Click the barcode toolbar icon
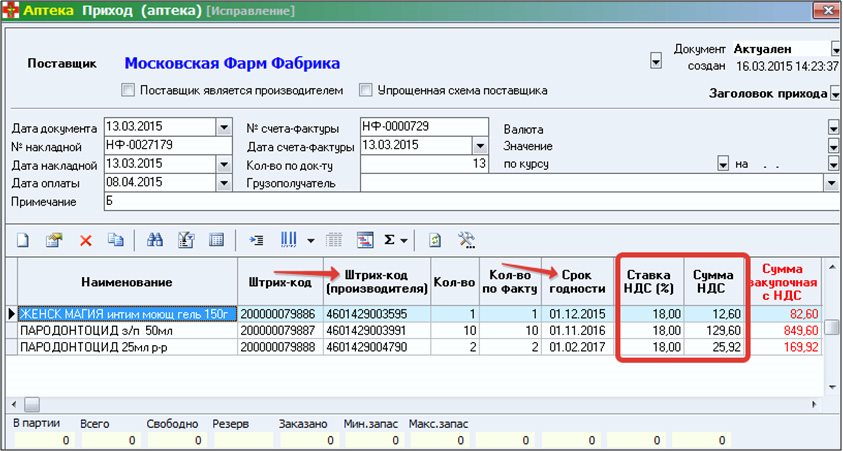This screenshot has width=843, height=451. pyautogui.click(x=289, y=240)
